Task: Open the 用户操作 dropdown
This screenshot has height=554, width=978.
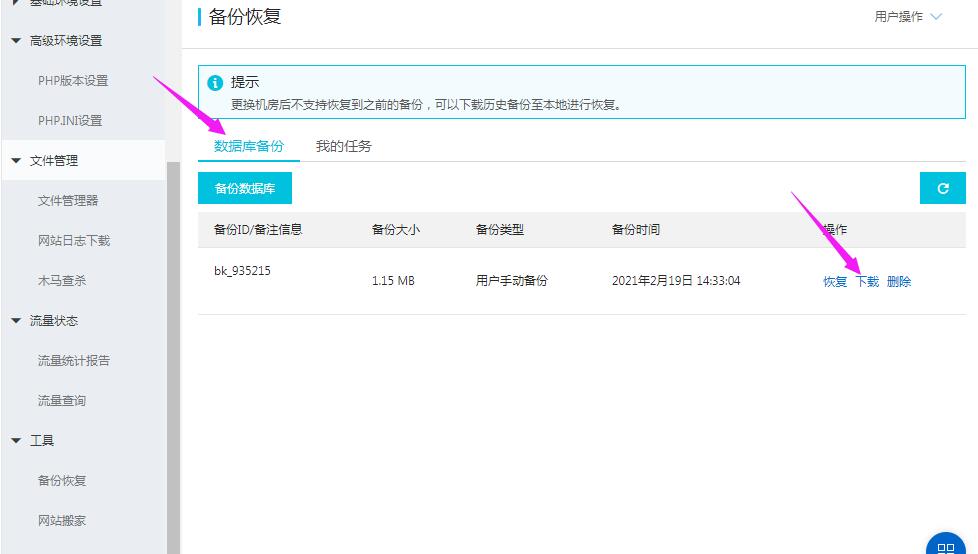Action: 908,17
